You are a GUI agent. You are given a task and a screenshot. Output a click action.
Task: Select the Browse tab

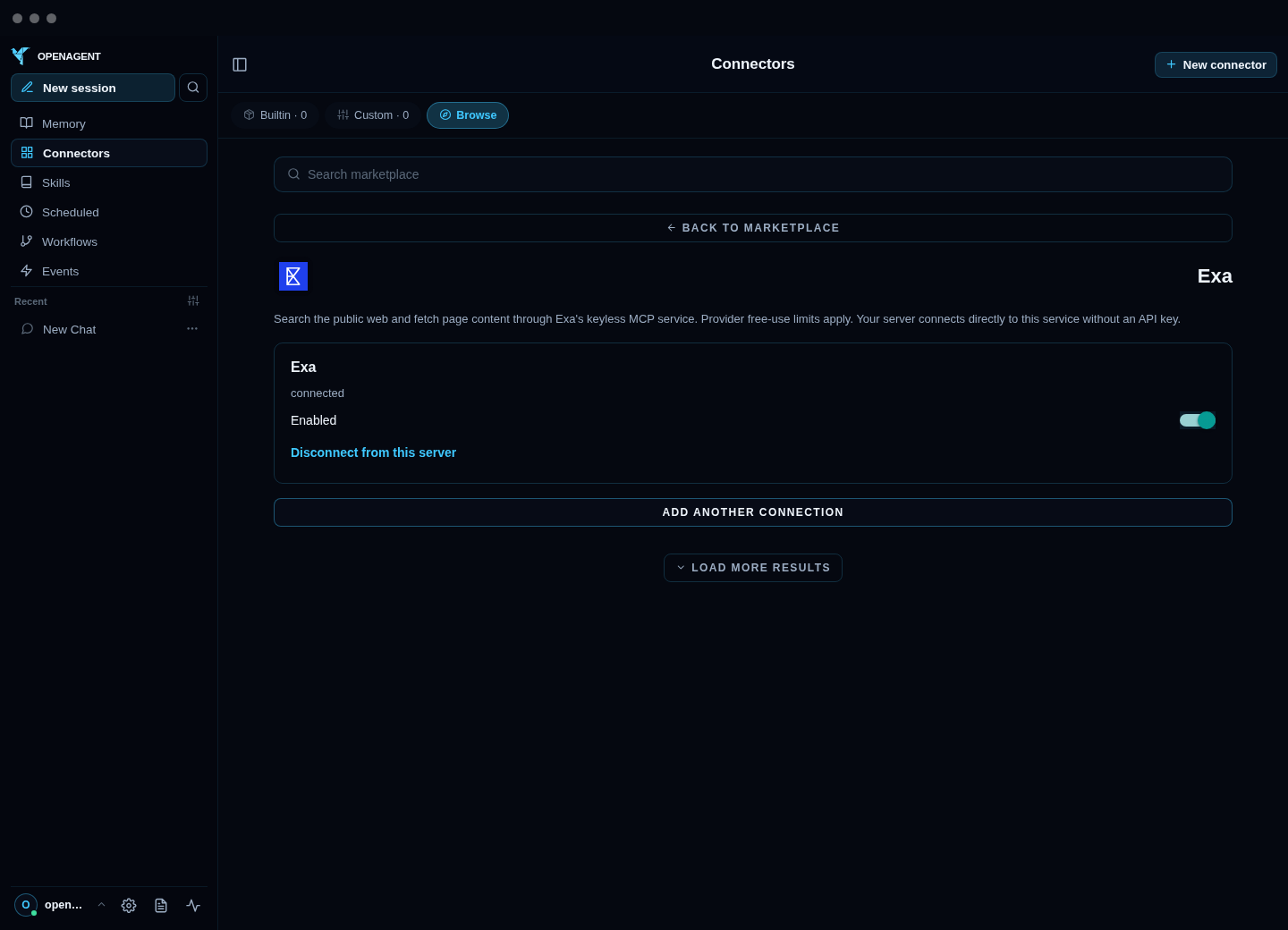tap(468, 115)
